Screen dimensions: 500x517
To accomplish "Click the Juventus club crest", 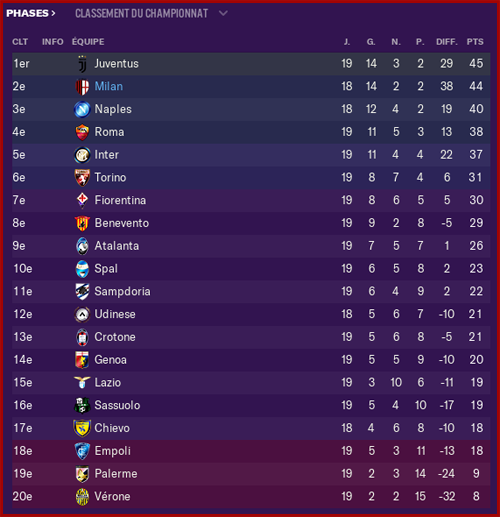I will pyautogui.click(x=82, y=64).
